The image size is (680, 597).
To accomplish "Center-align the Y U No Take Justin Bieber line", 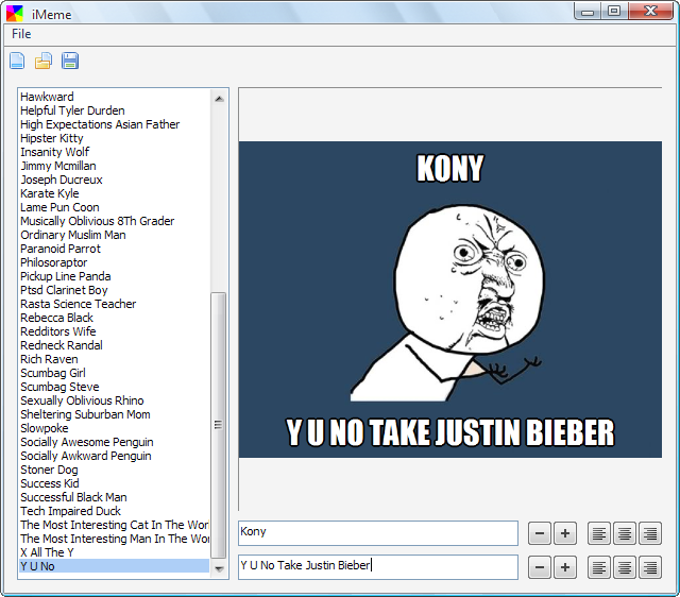I will (x=624, y=568).
